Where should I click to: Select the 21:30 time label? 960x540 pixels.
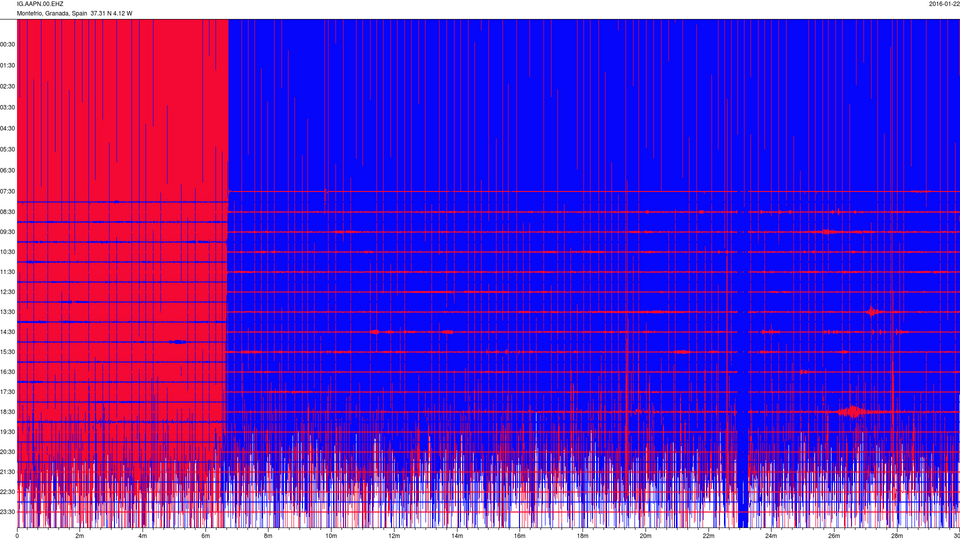pos(7,472)
